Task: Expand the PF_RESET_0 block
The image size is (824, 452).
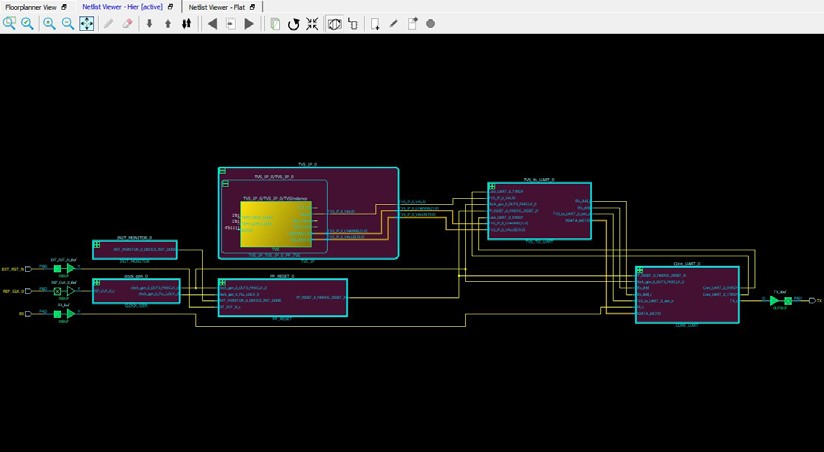Action: (222, 283)
